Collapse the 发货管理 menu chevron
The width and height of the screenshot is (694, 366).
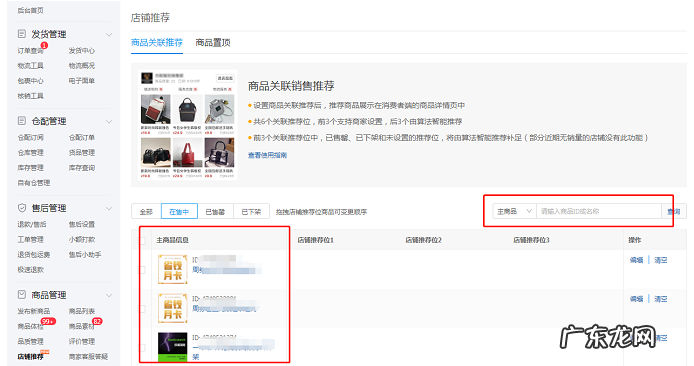pos(109,35)
